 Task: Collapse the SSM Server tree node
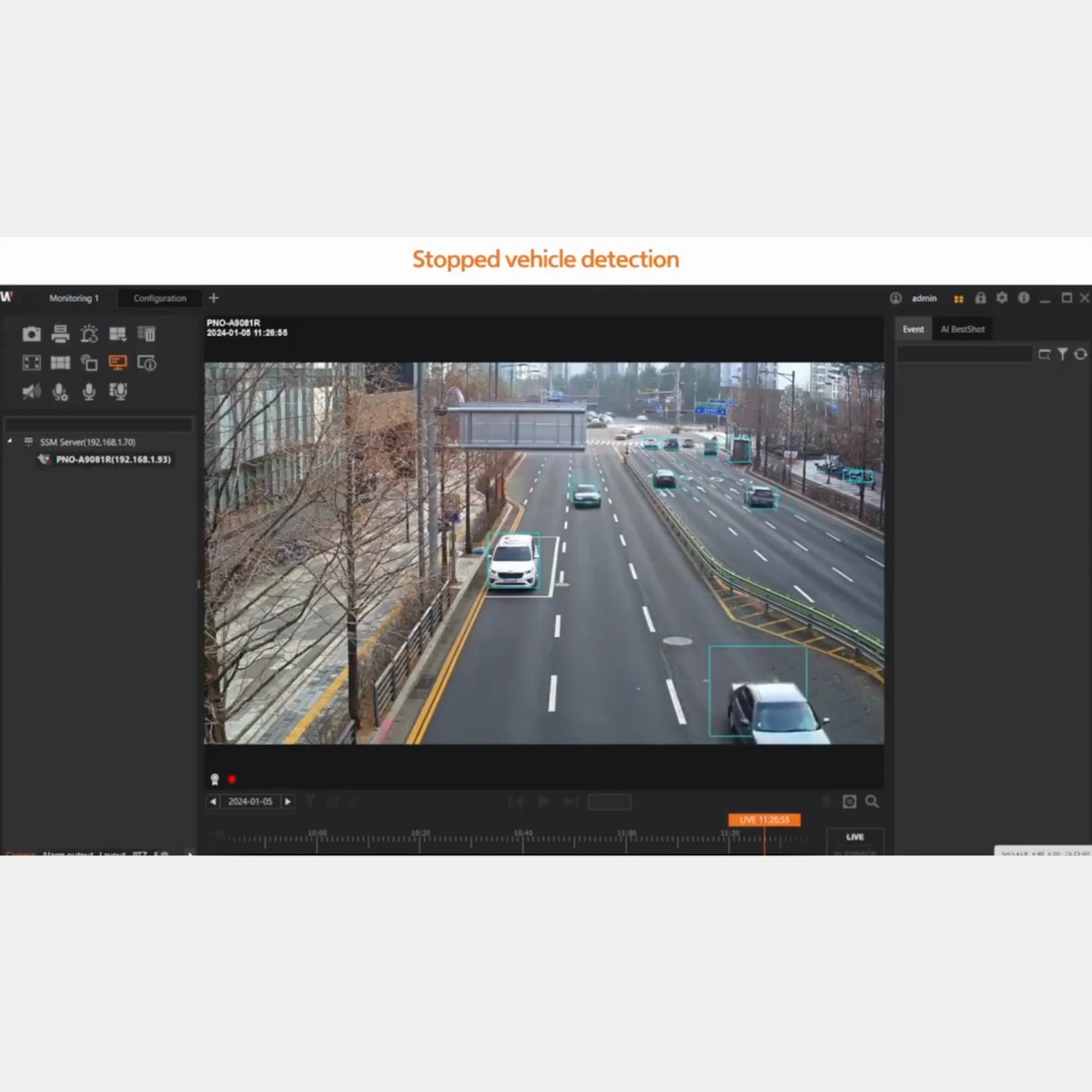10,441
